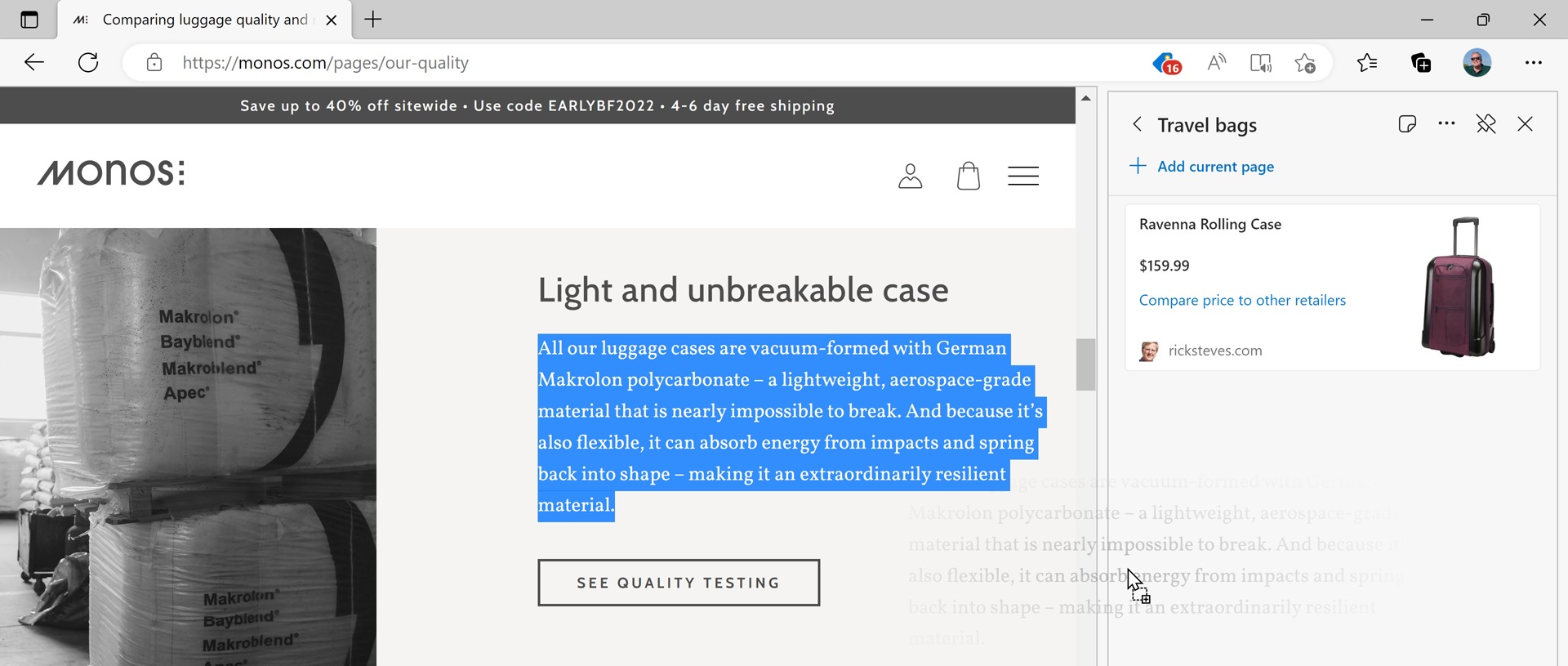Select the Comparing luggage quality tab
Viewport: 1568px width, 666px height.
click(204, 20)
